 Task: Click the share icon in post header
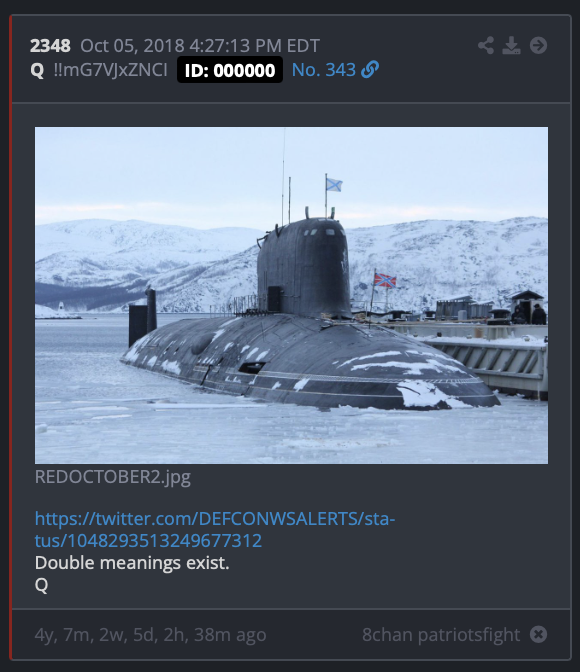486,45
